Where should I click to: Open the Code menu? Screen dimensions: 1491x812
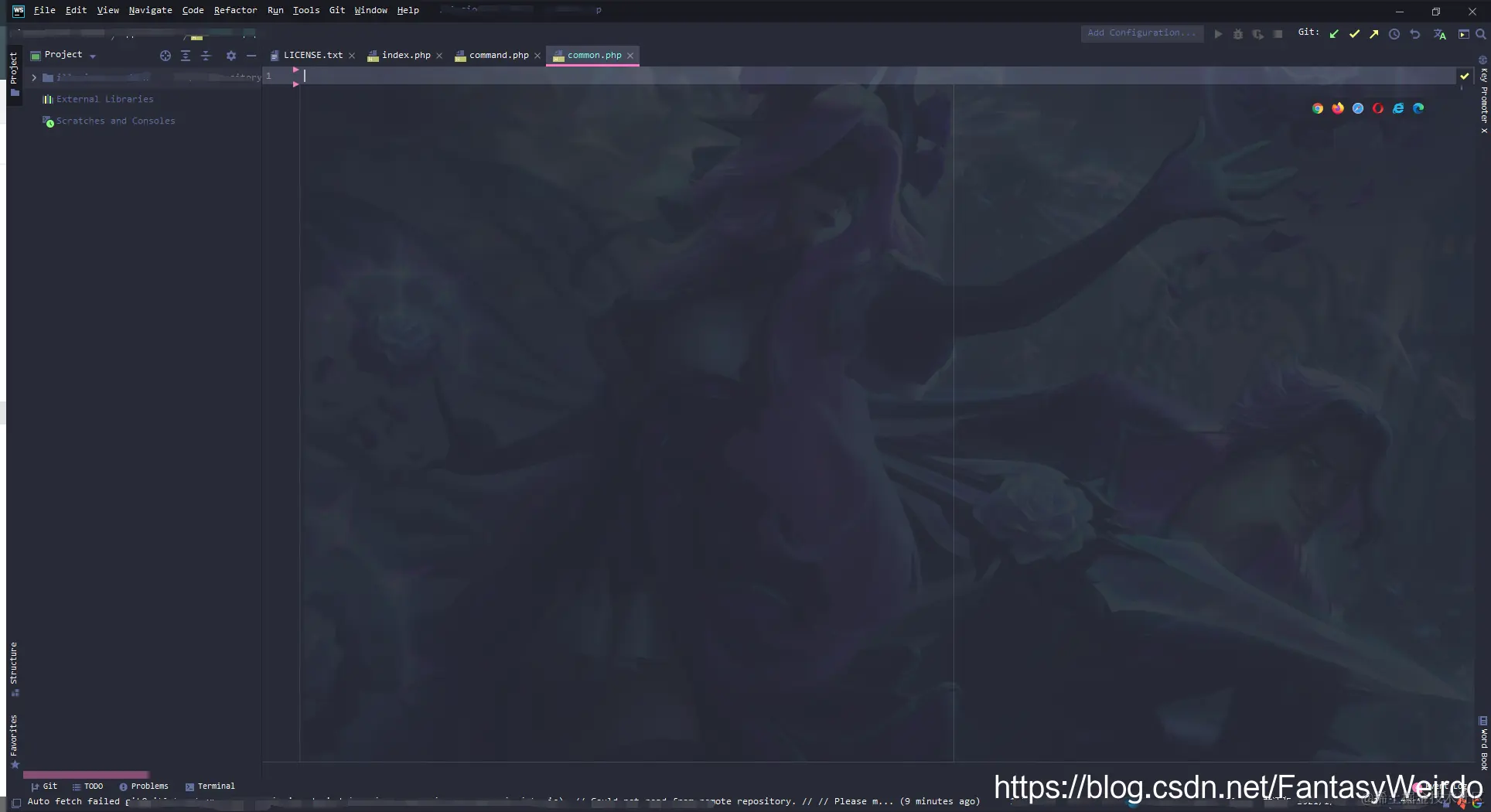[193, 10]
